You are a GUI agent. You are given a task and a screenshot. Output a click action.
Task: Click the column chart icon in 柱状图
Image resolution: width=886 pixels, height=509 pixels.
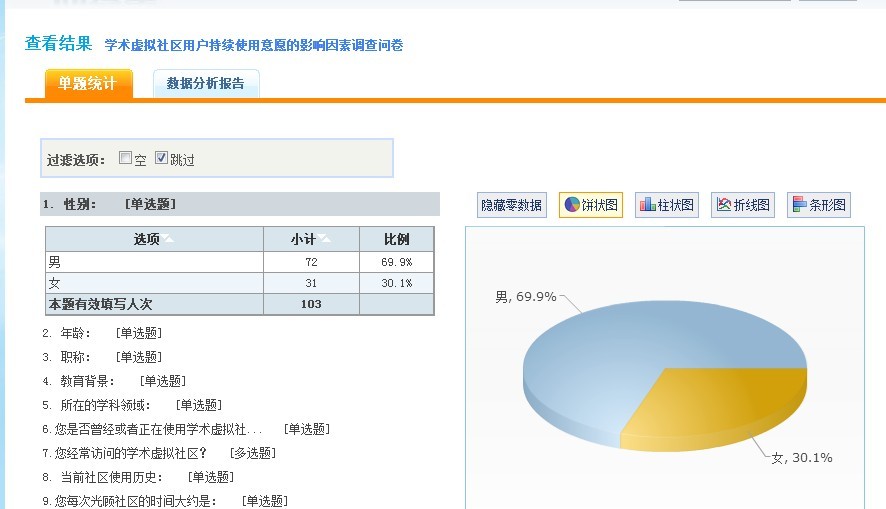648,205
